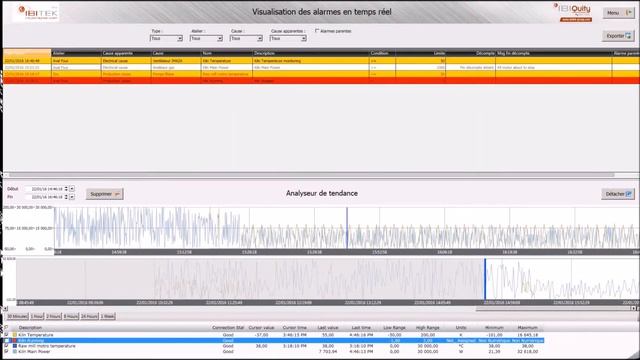Select the 24 Hours time range
Screen dimensions: 640x360
pyautogui.click(x=89, y=316)
